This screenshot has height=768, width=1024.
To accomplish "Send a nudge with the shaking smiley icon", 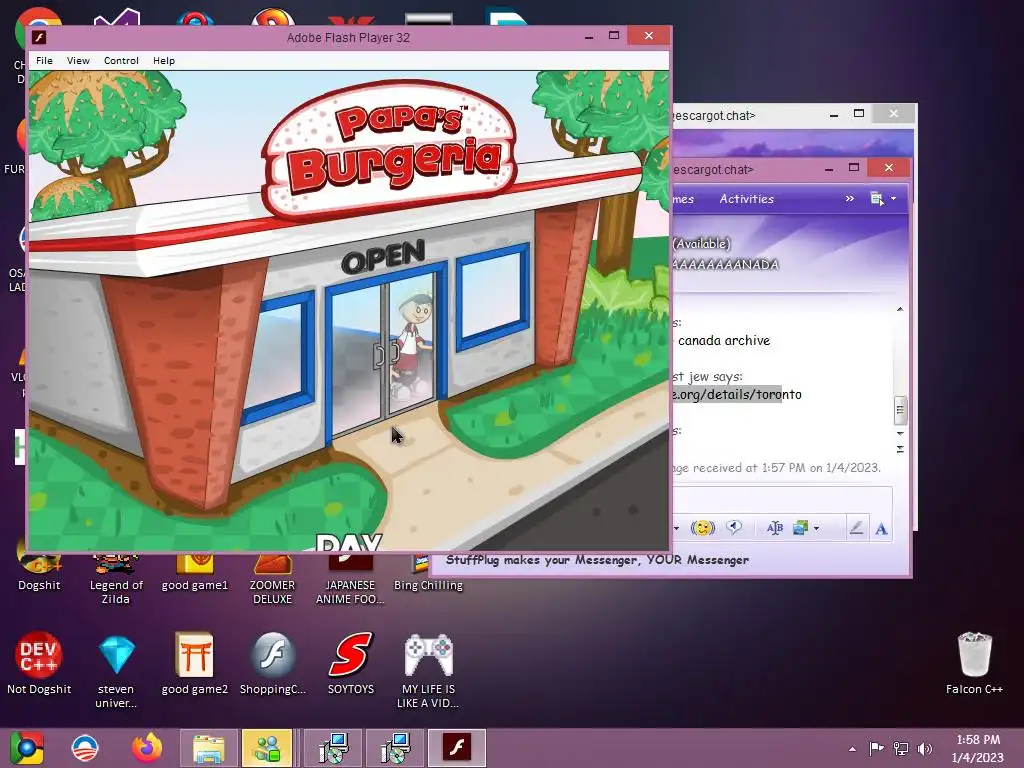I will (x=703, y=528).
